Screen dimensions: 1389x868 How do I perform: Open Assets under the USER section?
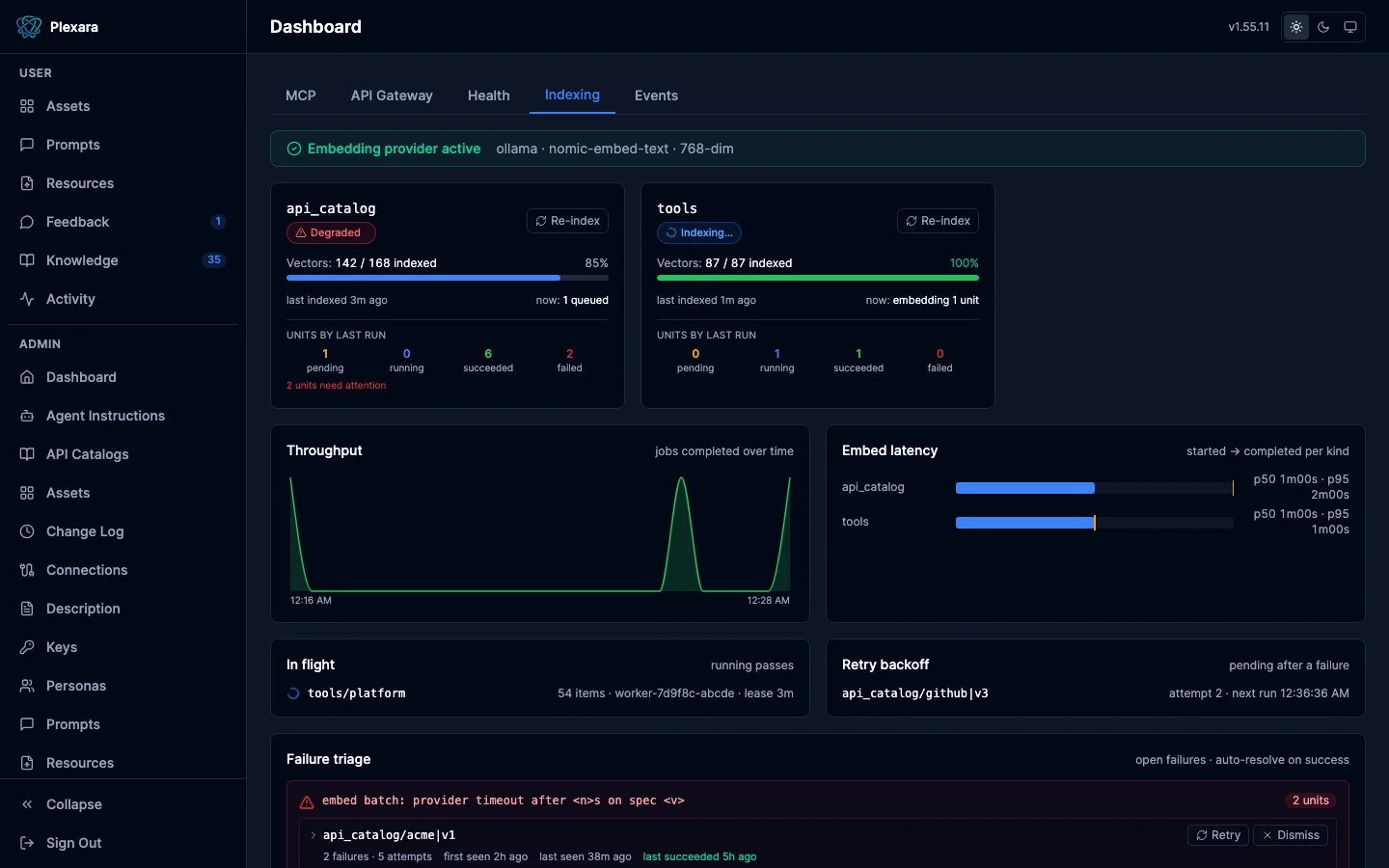(x=123, y=106)
